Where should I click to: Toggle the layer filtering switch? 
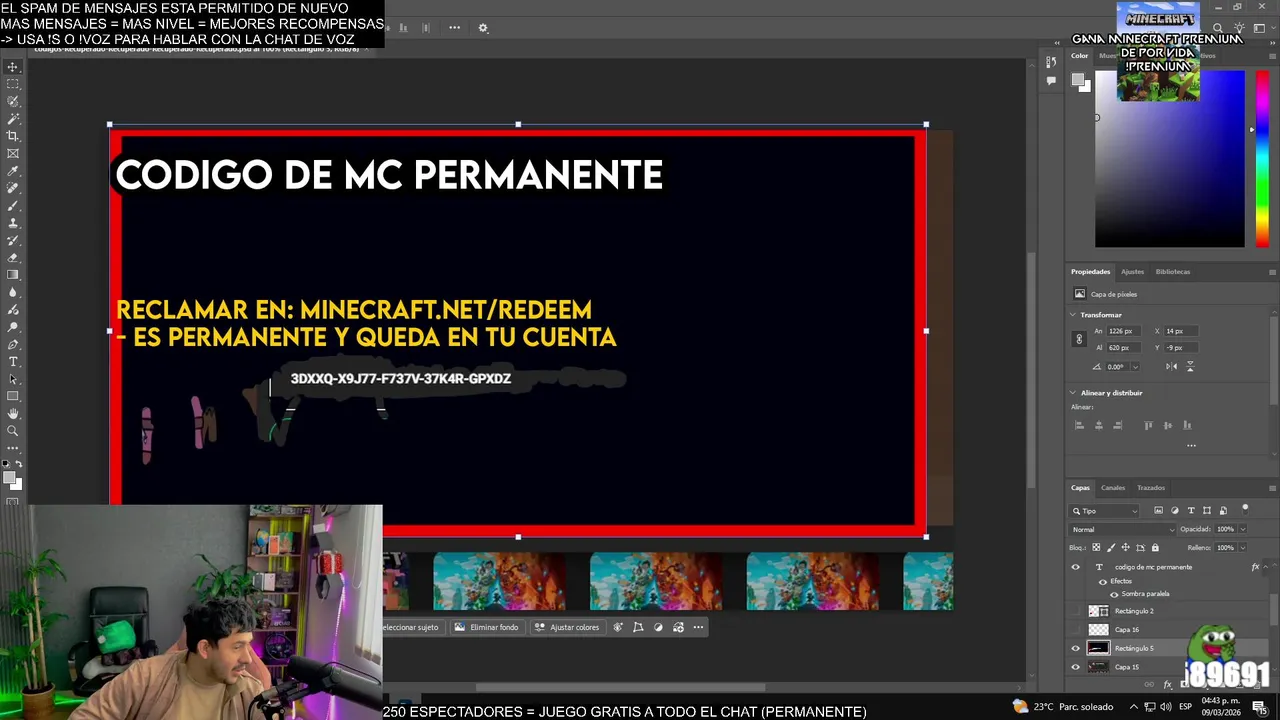click(x=1245, y=510)
